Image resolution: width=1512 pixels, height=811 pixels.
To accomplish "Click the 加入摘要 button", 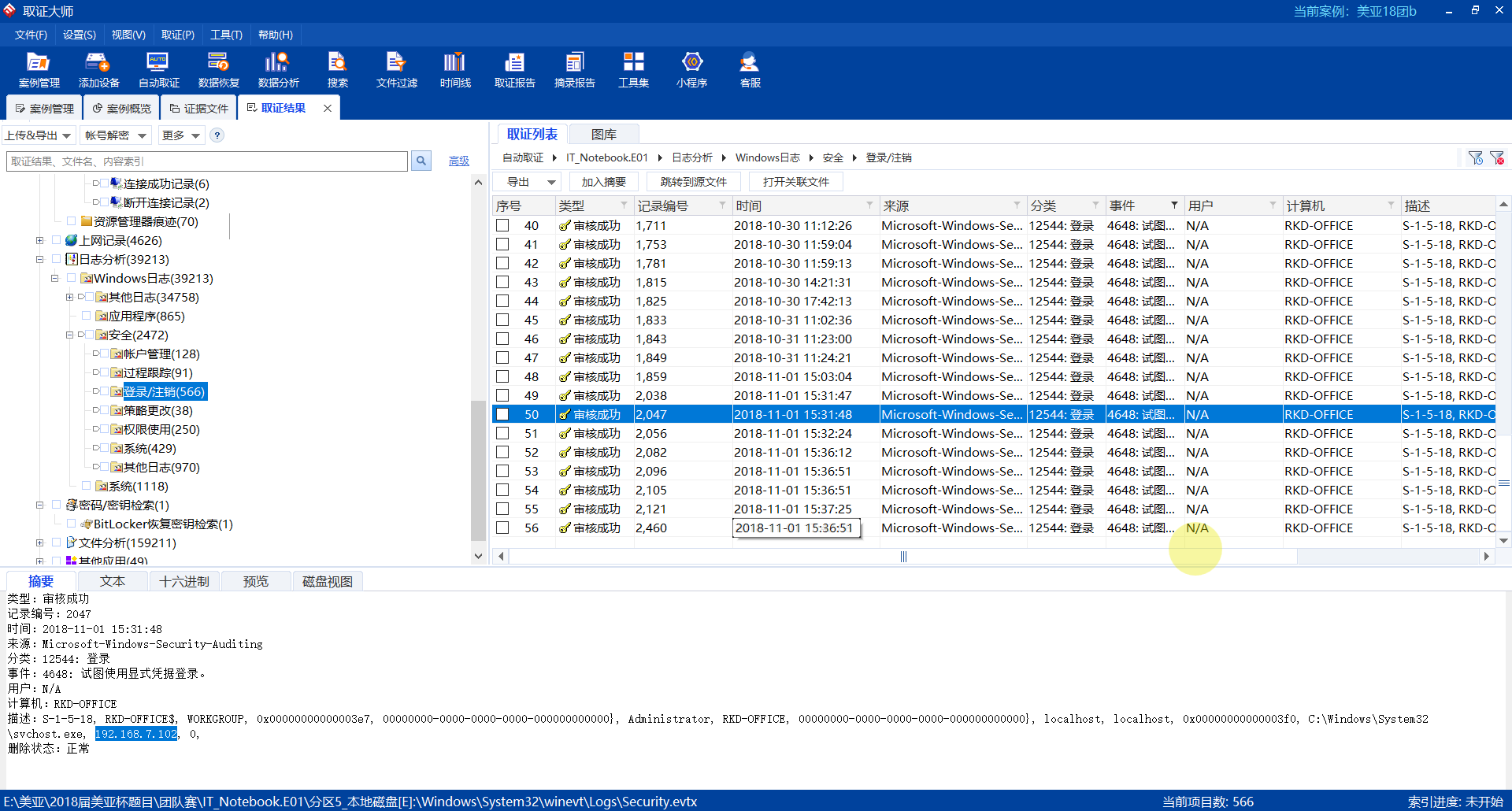I will [x=603, y=182].
